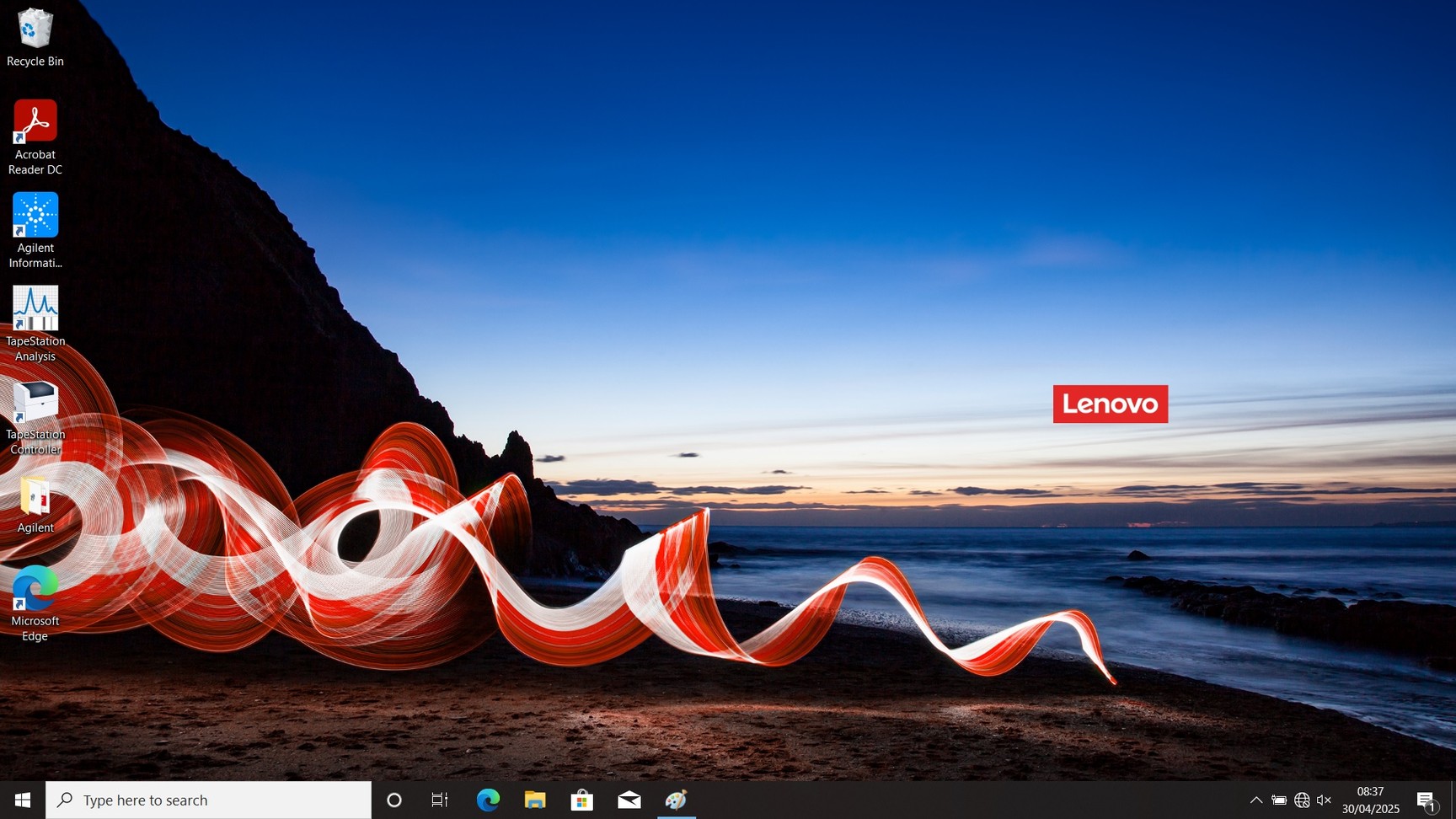Click the Paint app taskbar icon
The width and height of the screenshot is (1456, 819).
(x=676, y=800)
